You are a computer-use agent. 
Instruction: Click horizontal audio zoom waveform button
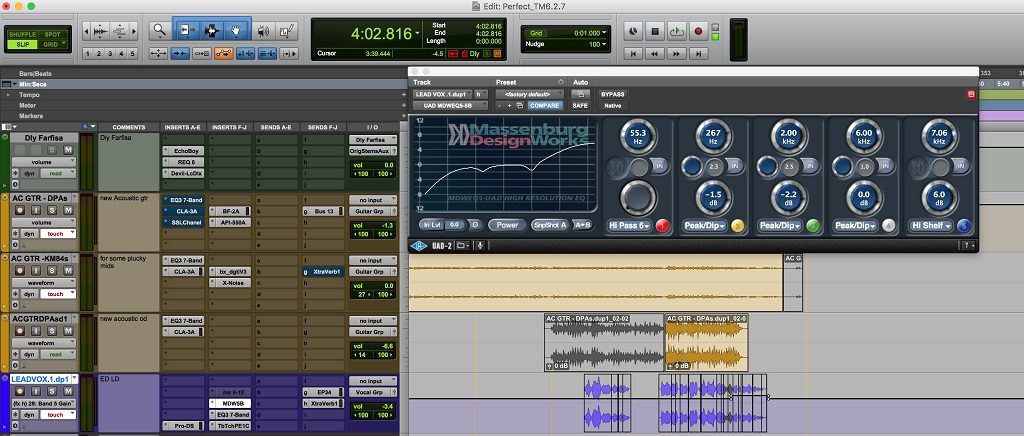point(101,31)
